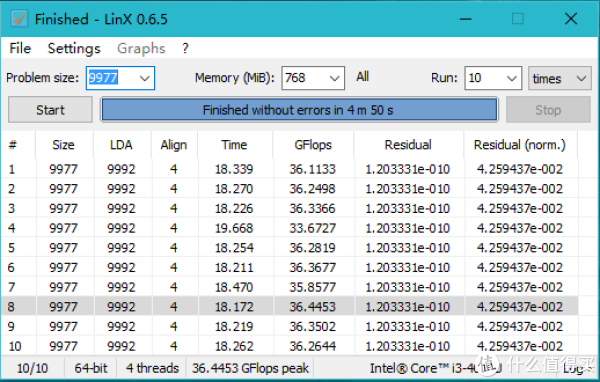Select result row 8 with 36.4453 GFlops
Screen dimensions: 600x382
(289, 307)
